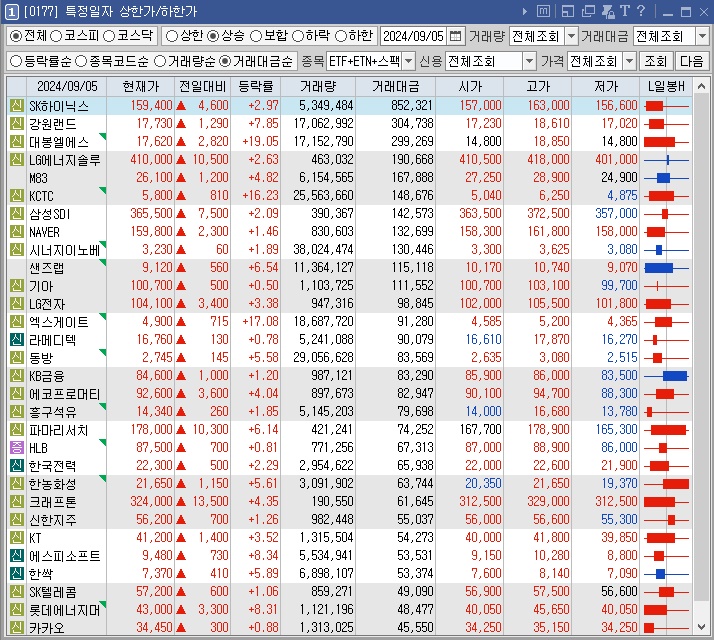Click the 신 badge next to 라메디텍
The image size is (714, 640).
(x=17, y=340)
